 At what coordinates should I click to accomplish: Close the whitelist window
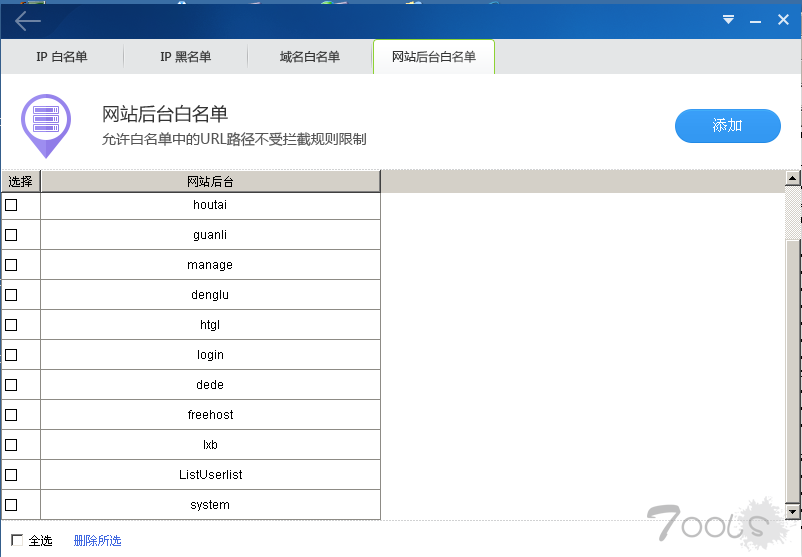click(x=783, y=20)
